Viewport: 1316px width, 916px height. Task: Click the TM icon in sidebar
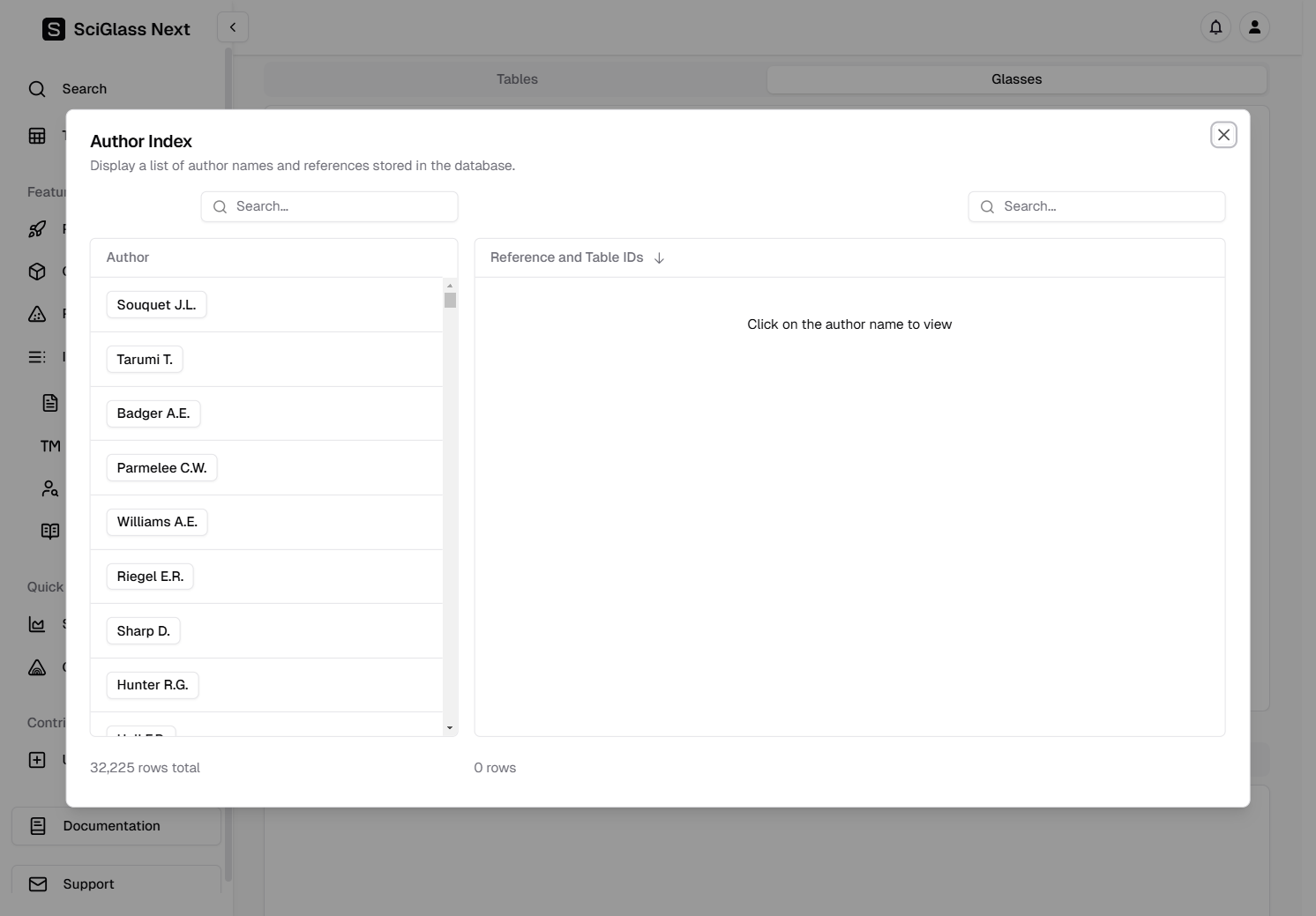click(50, 446)
